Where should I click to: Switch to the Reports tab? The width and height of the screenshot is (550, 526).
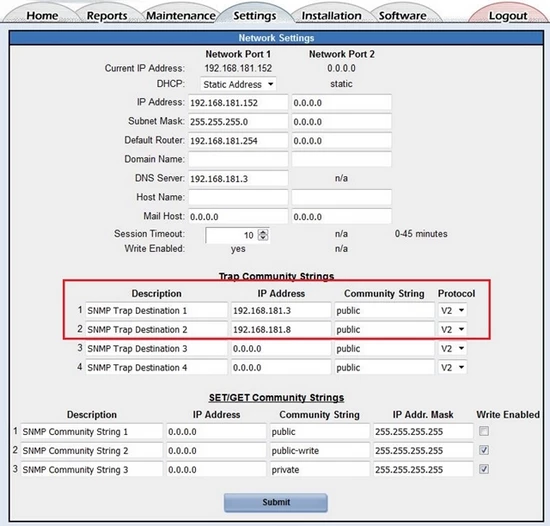coord(107,16)
